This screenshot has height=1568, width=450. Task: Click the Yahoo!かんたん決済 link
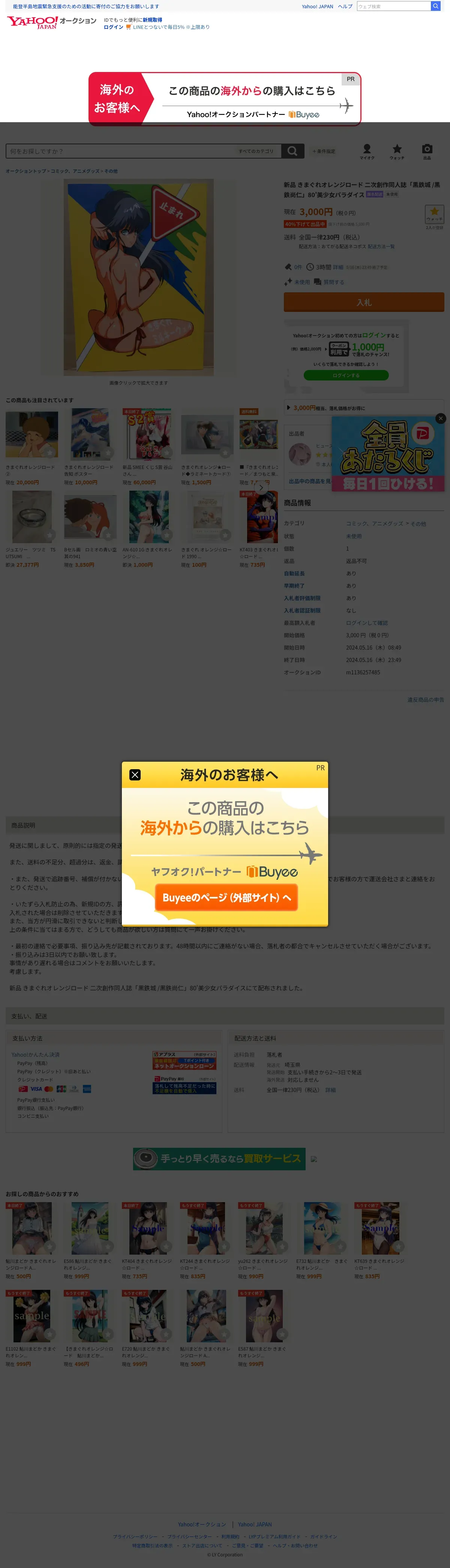[35, 1054]
